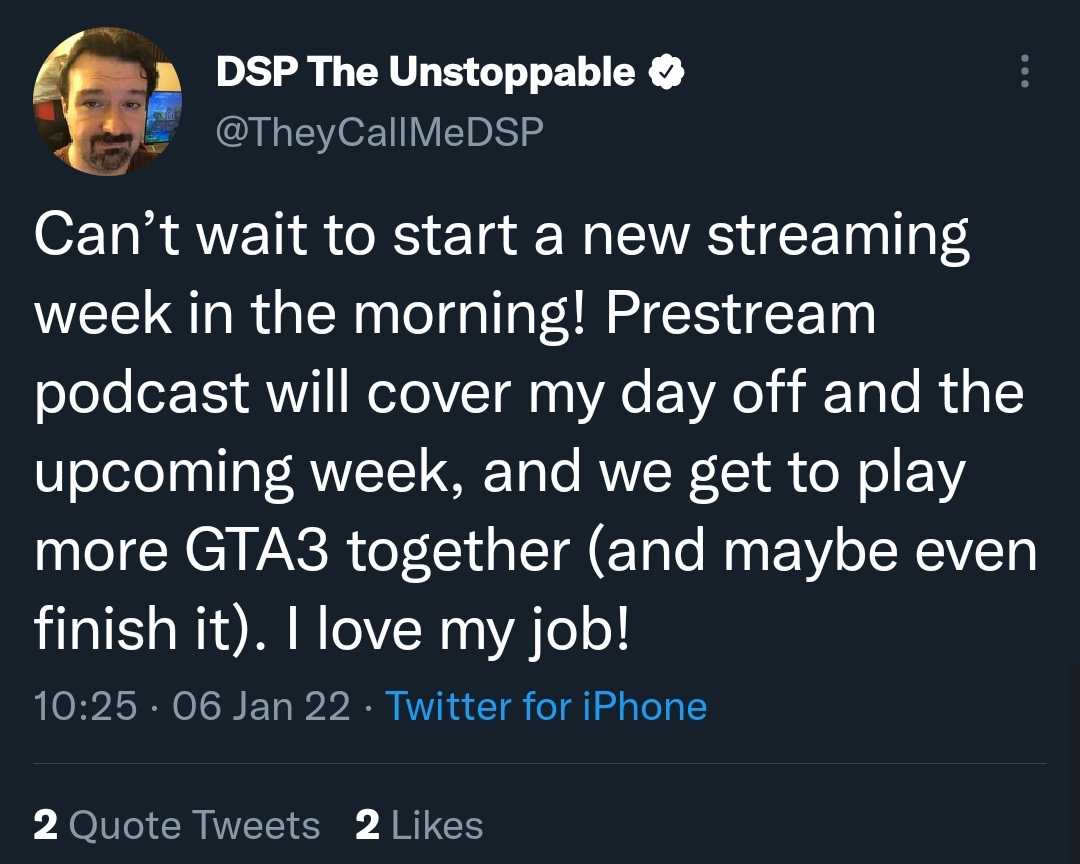The height and width of the screenshot is (864, 1080).
Task: Click the number before Quote Tweets
Action: pos(45,825)
